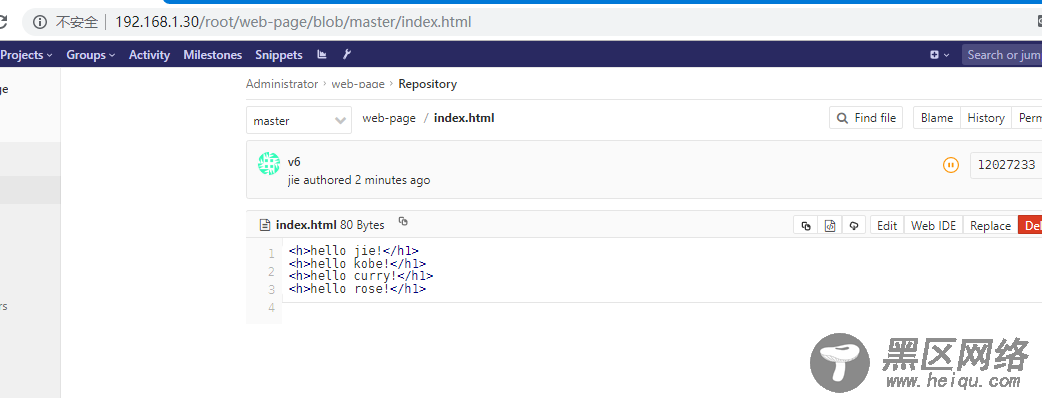Focus the Search or jump to field
Viewport: 1042px width, 398px height.
pyautogui.click(x=1002, y=55)
